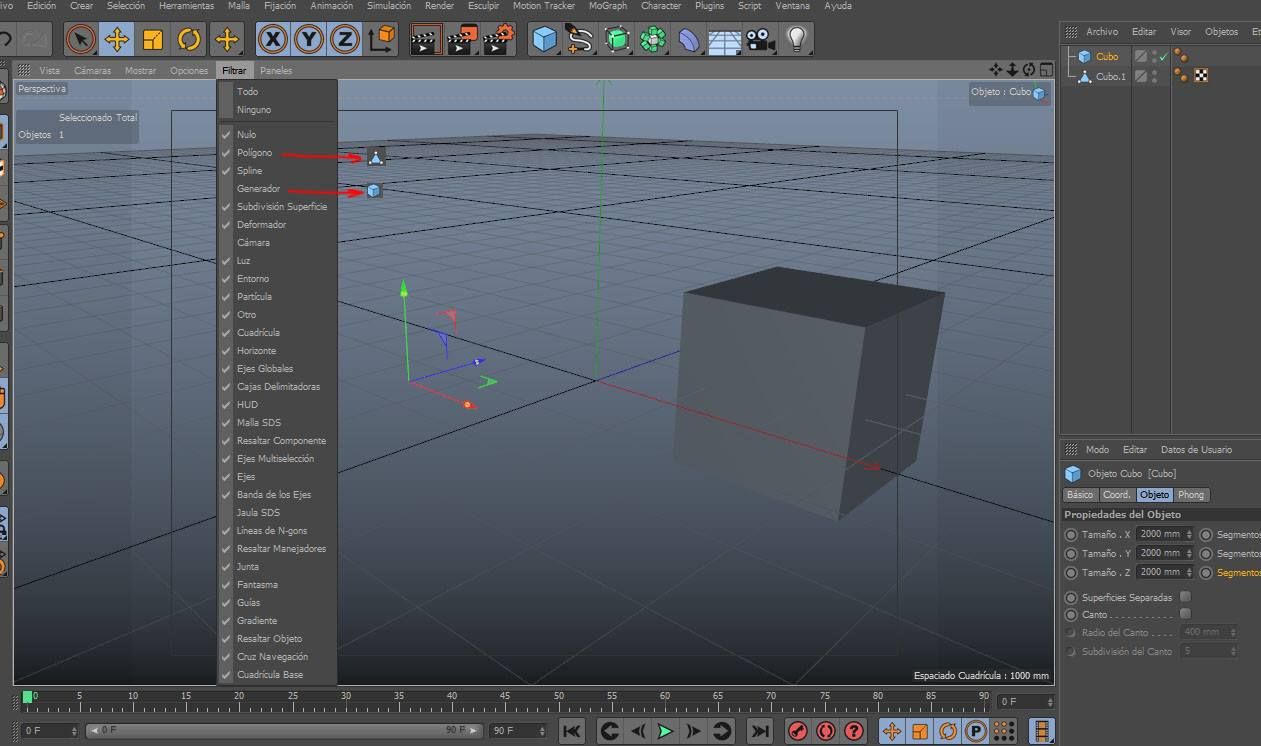The height and width of the screenshot is (746, 1261).
Task: Choose Ninguno in the filter menu
Action: [253, 110]
